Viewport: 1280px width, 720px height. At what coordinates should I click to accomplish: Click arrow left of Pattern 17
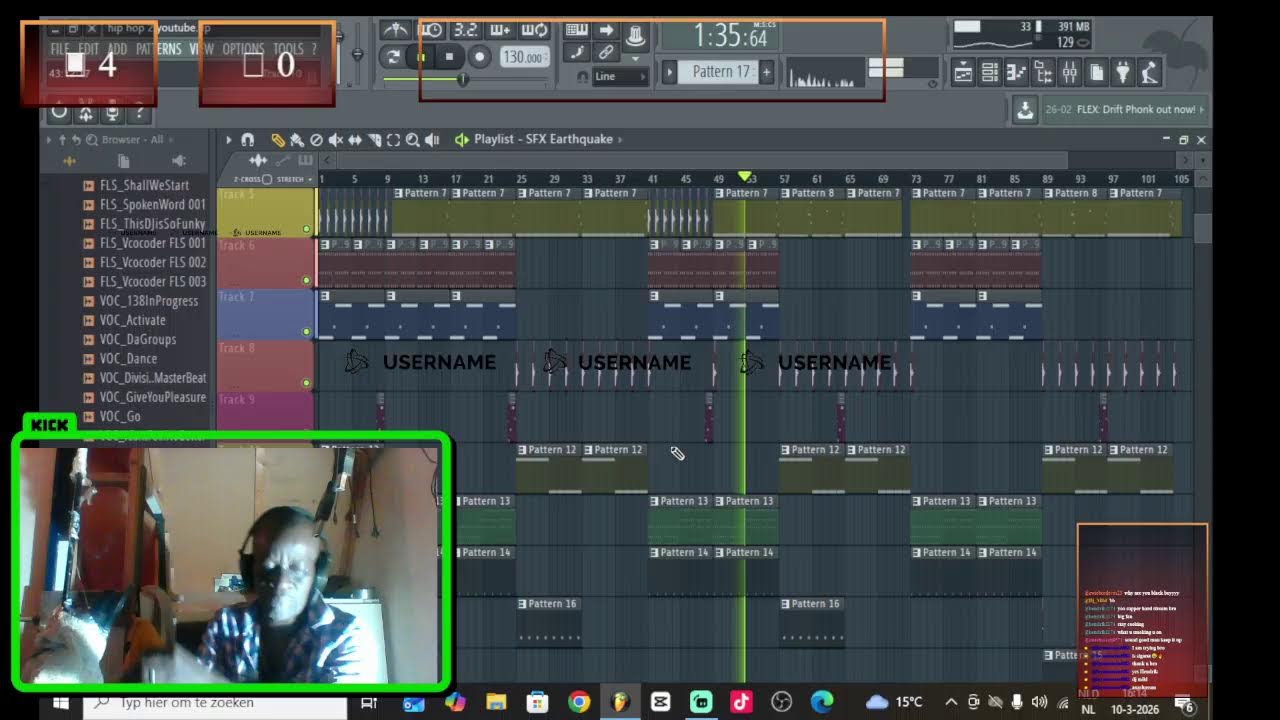(x=671, y=72)
